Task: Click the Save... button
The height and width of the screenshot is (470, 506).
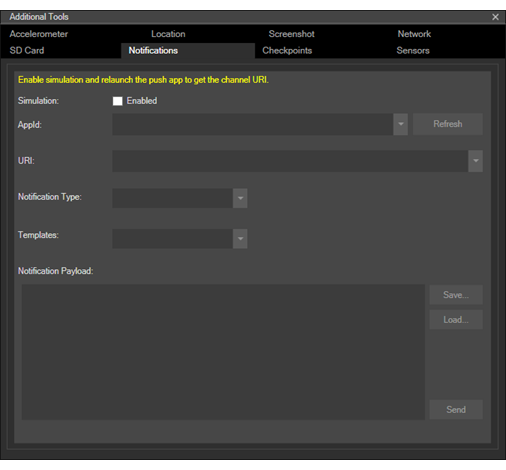Action: tap(456, 295)
